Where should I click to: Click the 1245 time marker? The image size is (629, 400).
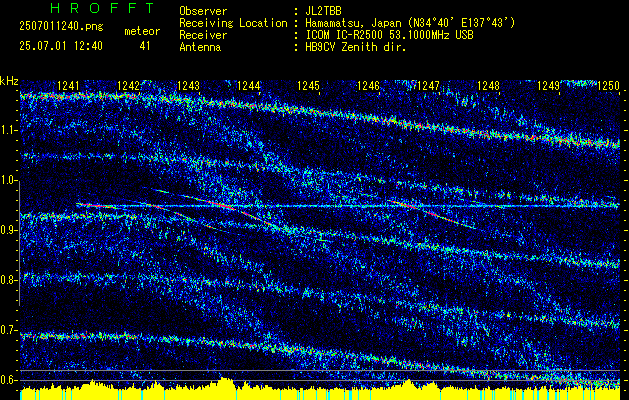(x=308, y=86)
